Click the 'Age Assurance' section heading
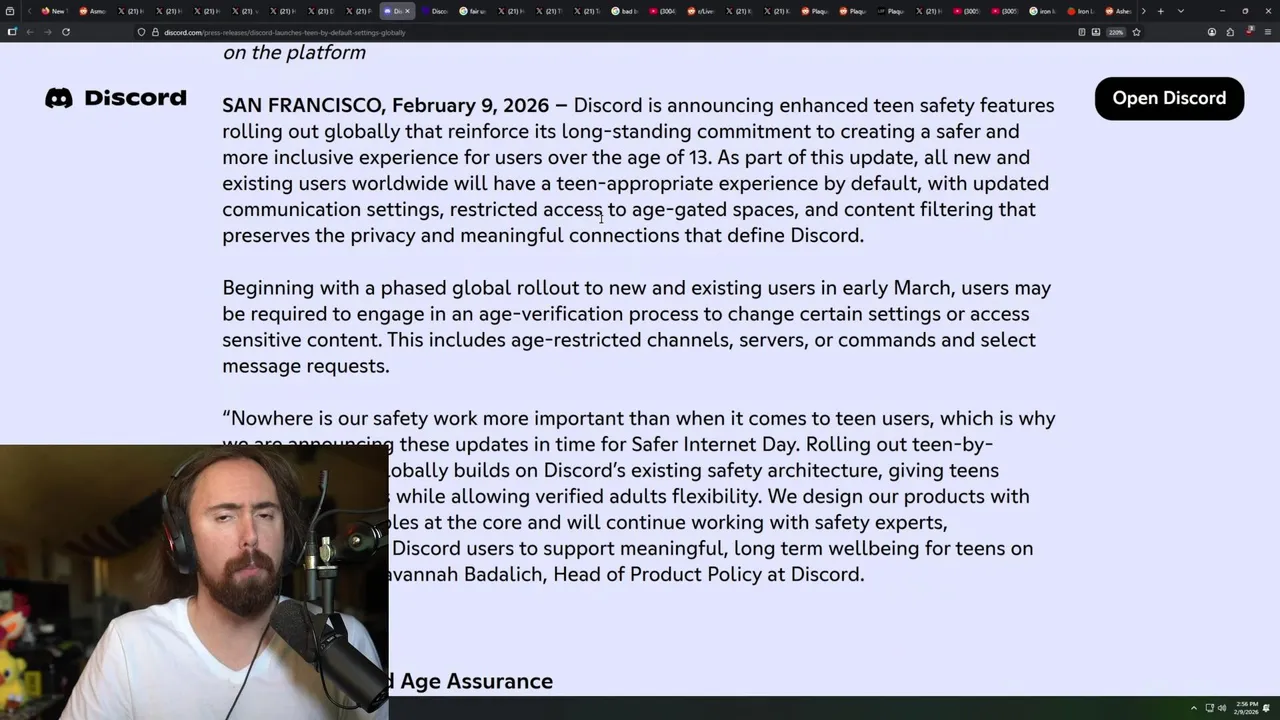1280x720 pixels. (x=476, y=681)
